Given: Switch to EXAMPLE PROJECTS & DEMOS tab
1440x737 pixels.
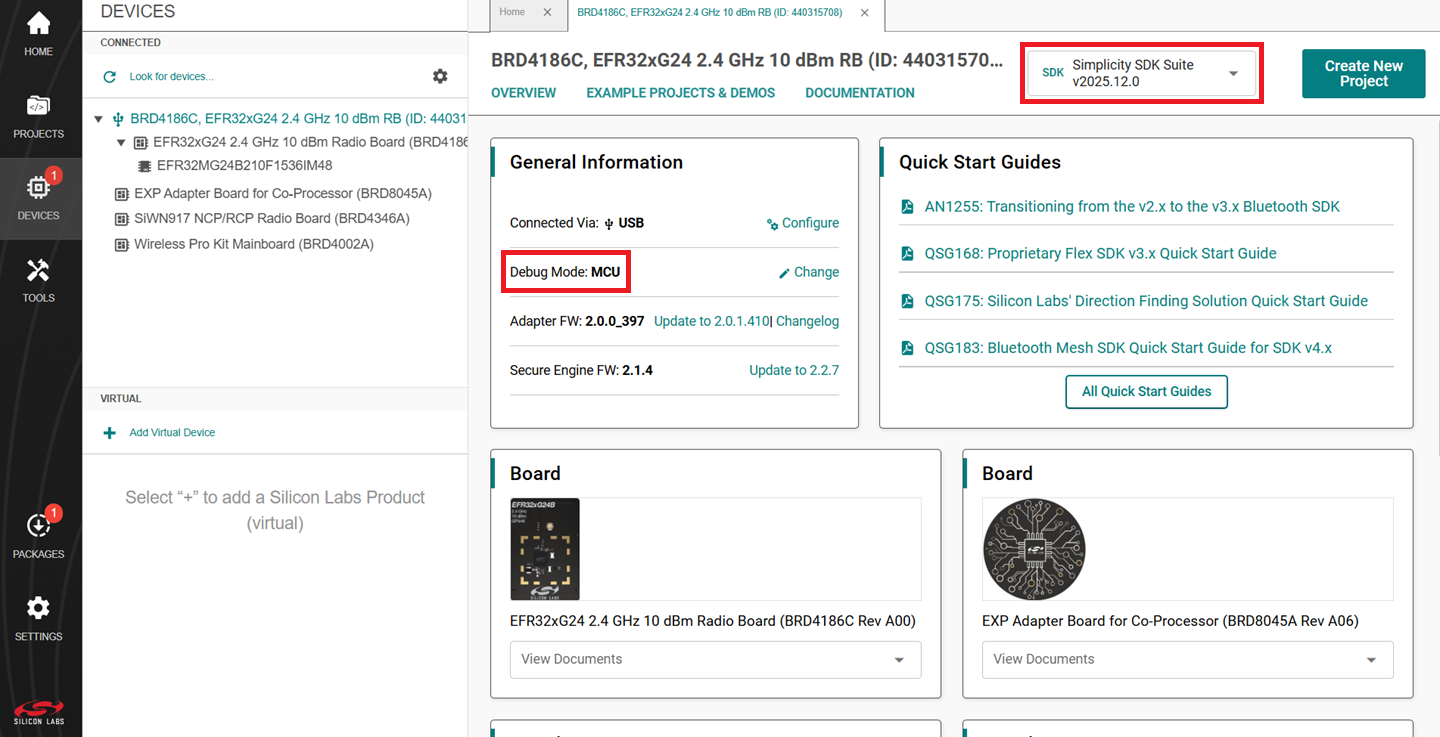Looking at the screenshot, I should click(x=680, y=92).
